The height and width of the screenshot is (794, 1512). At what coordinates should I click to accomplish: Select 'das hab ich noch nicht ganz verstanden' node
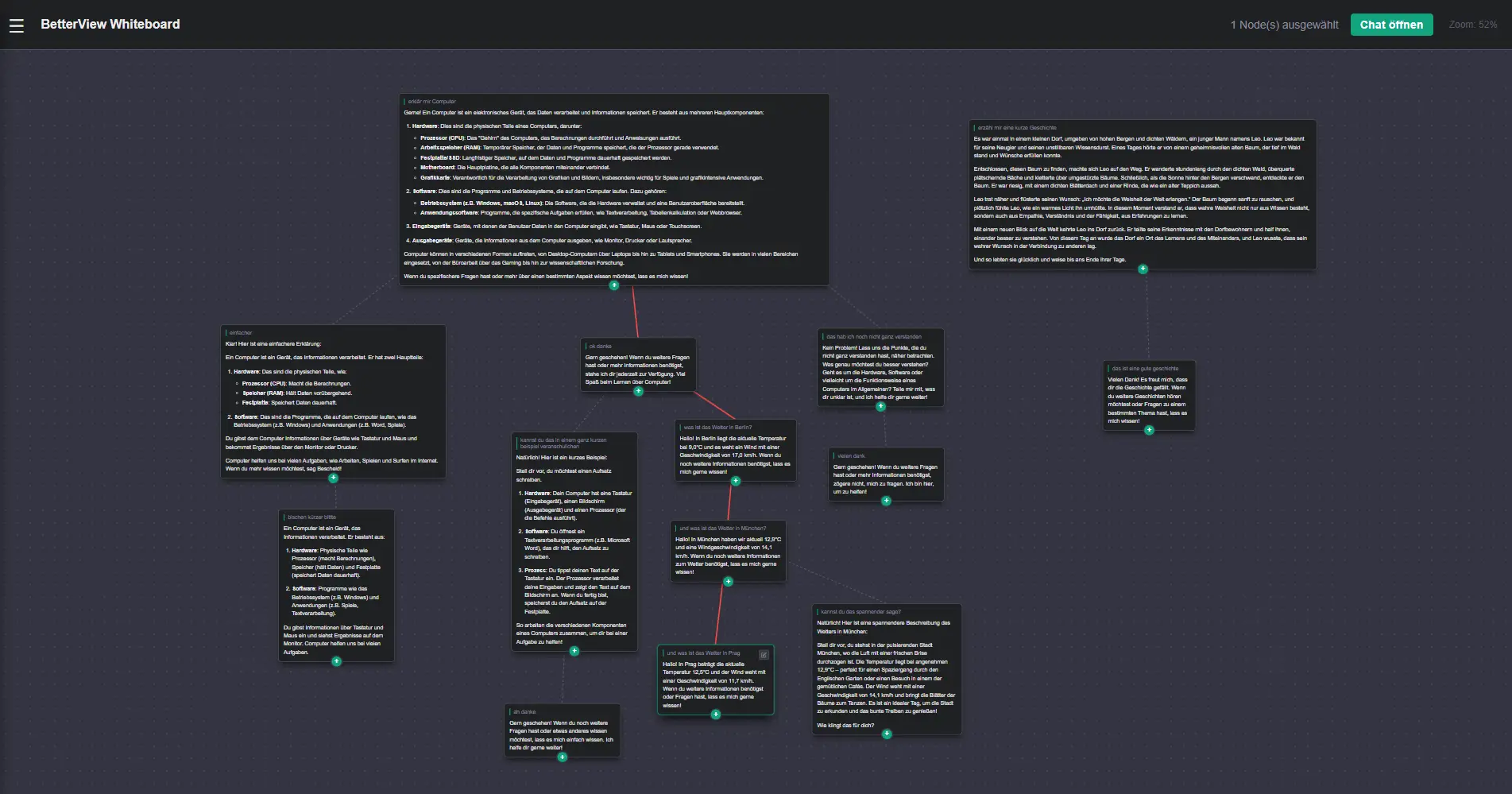(x=880, y=368)
